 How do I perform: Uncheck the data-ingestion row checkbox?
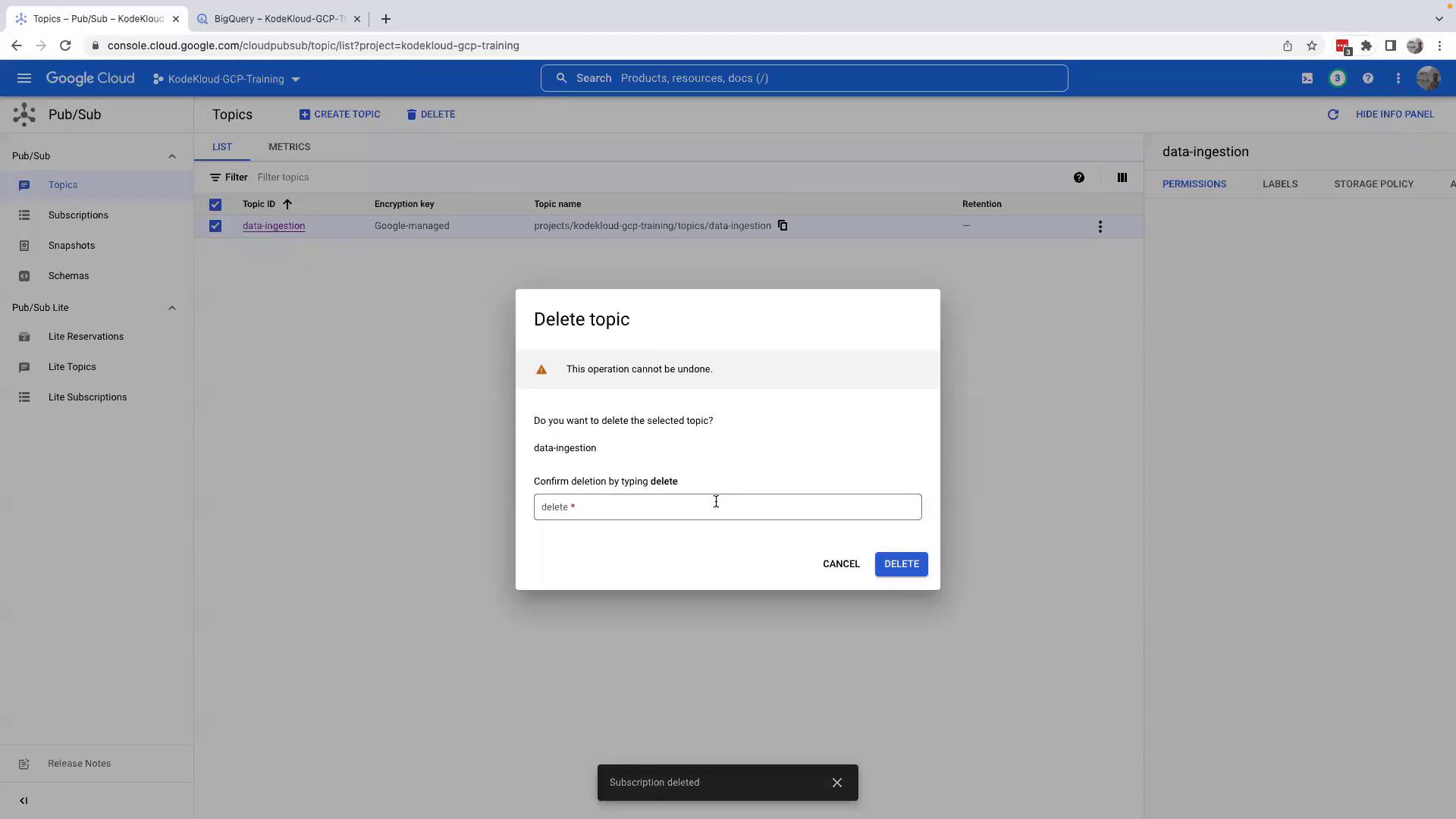pos(215,226)
